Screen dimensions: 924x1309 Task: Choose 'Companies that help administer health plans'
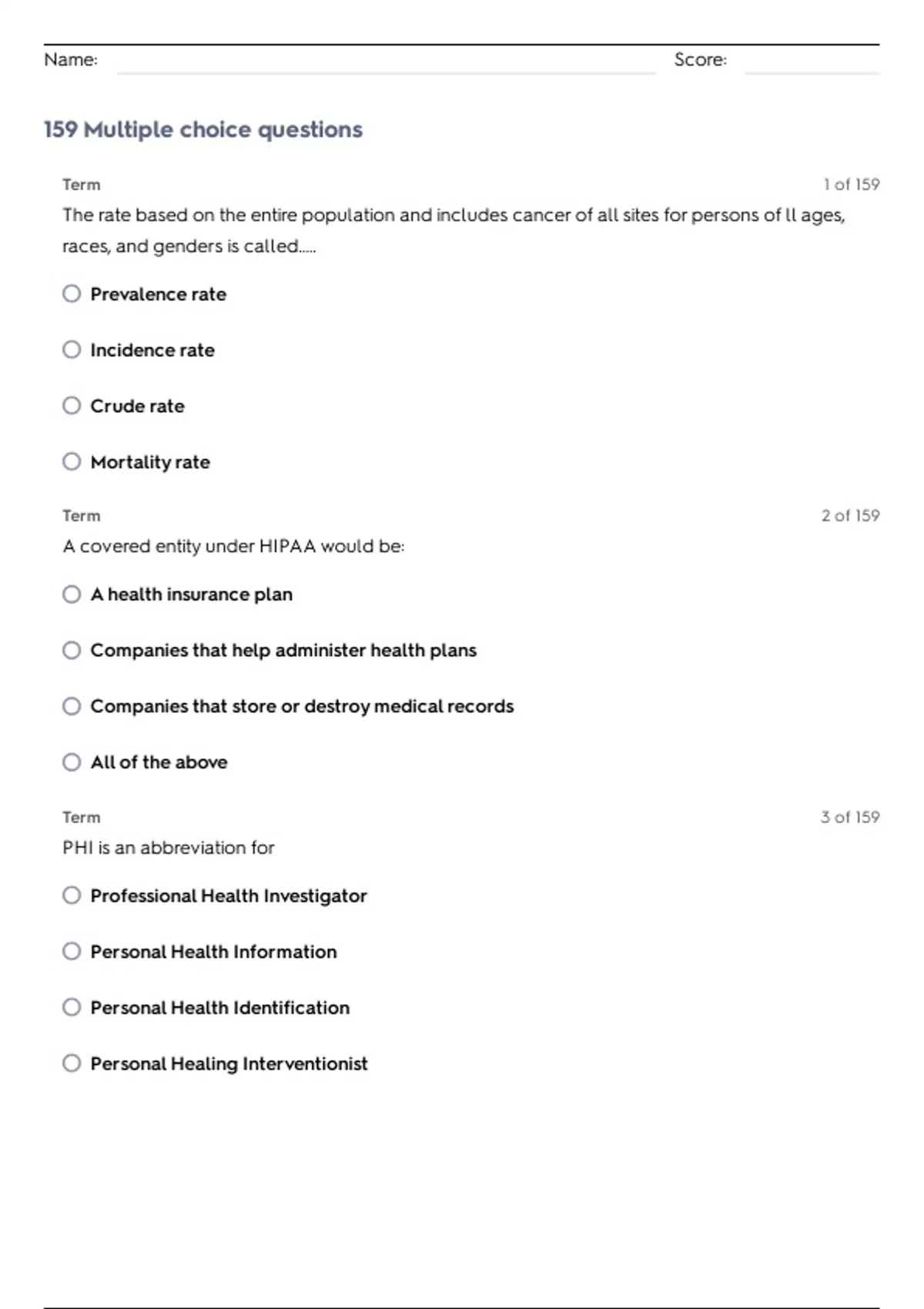point(72,651)
